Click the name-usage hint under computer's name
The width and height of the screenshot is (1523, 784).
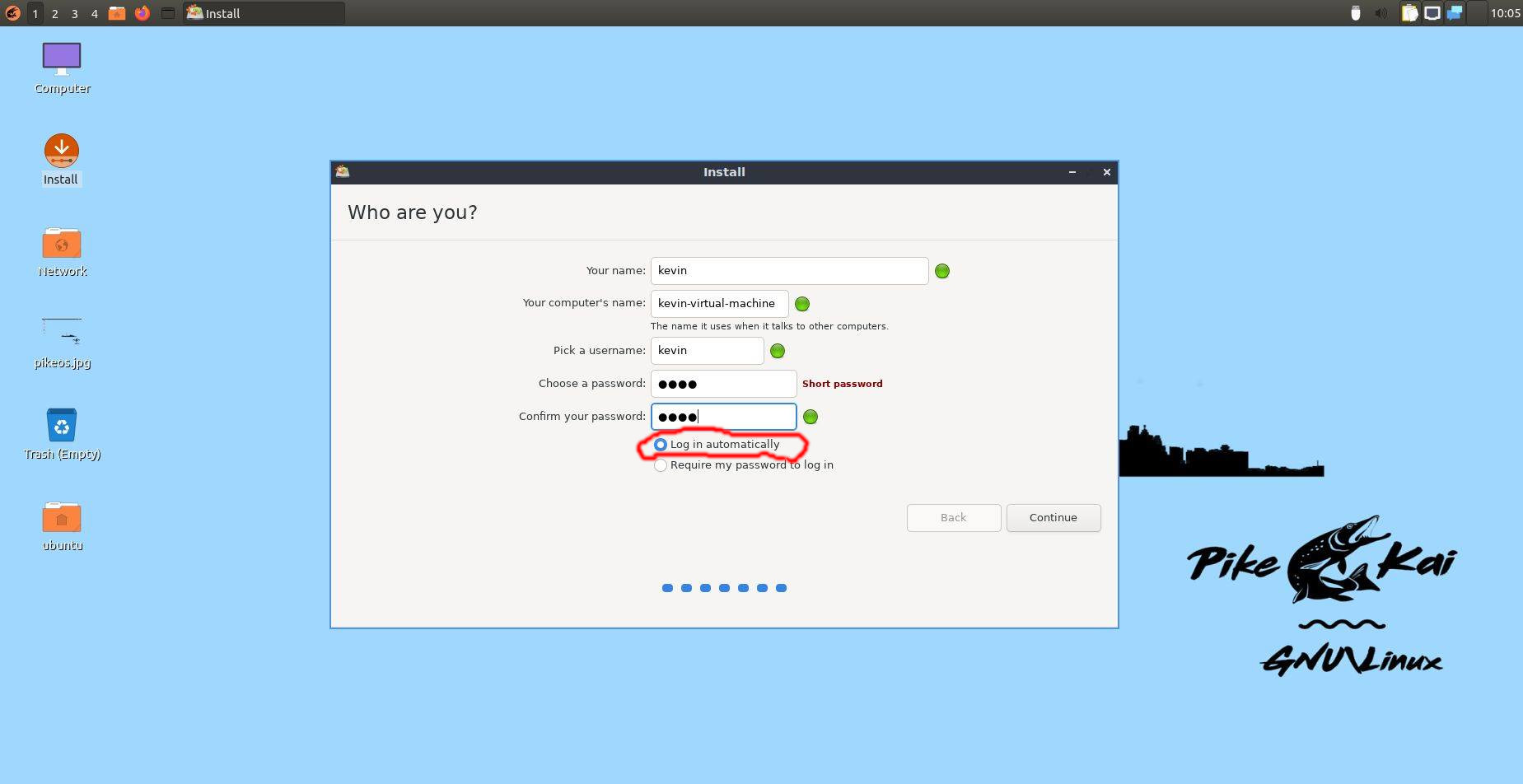[x=769, y=326]
